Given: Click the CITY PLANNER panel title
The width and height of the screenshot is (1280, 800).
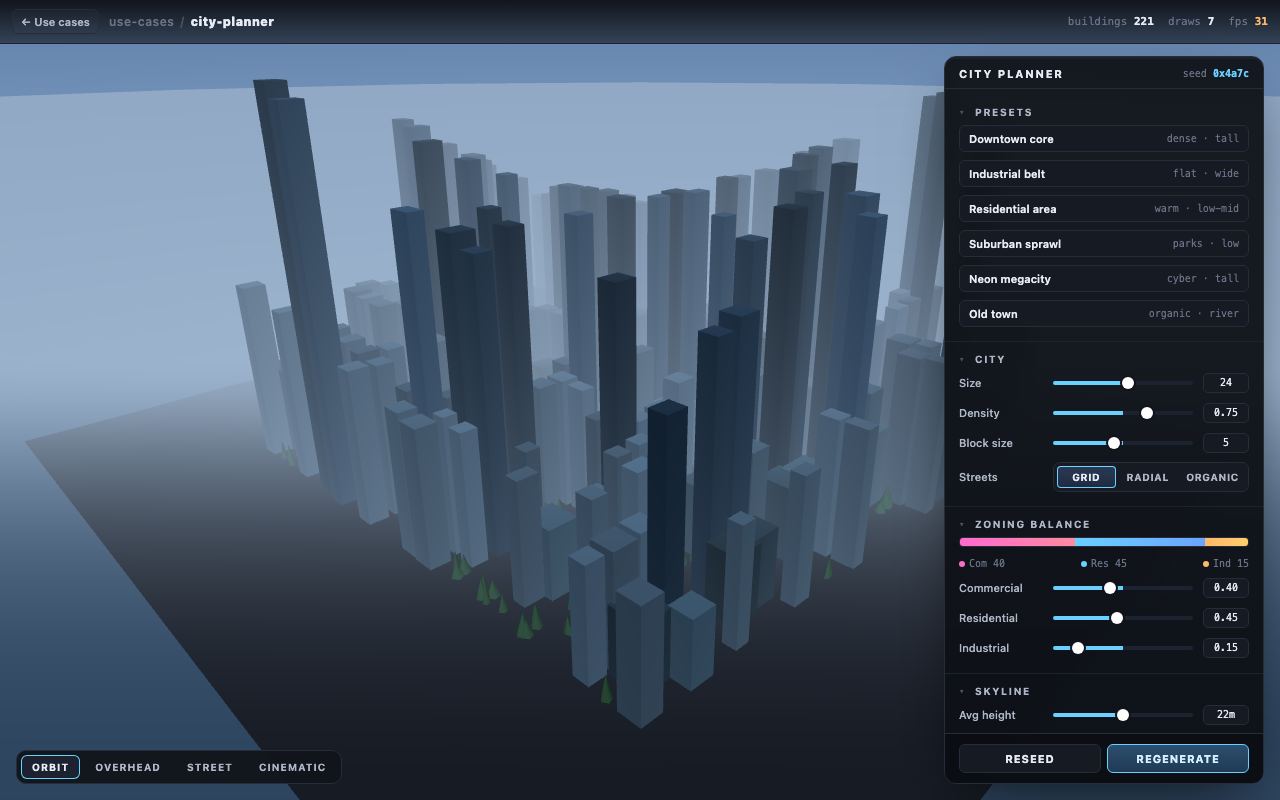Looking at the screenshot, I should [x=1011, y=74].
